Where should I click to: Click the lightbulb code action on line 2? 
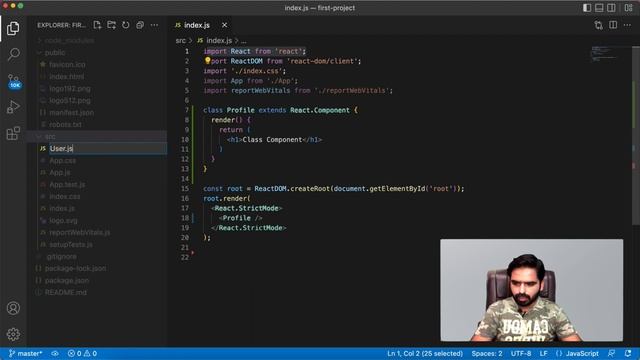pos(207,61)
